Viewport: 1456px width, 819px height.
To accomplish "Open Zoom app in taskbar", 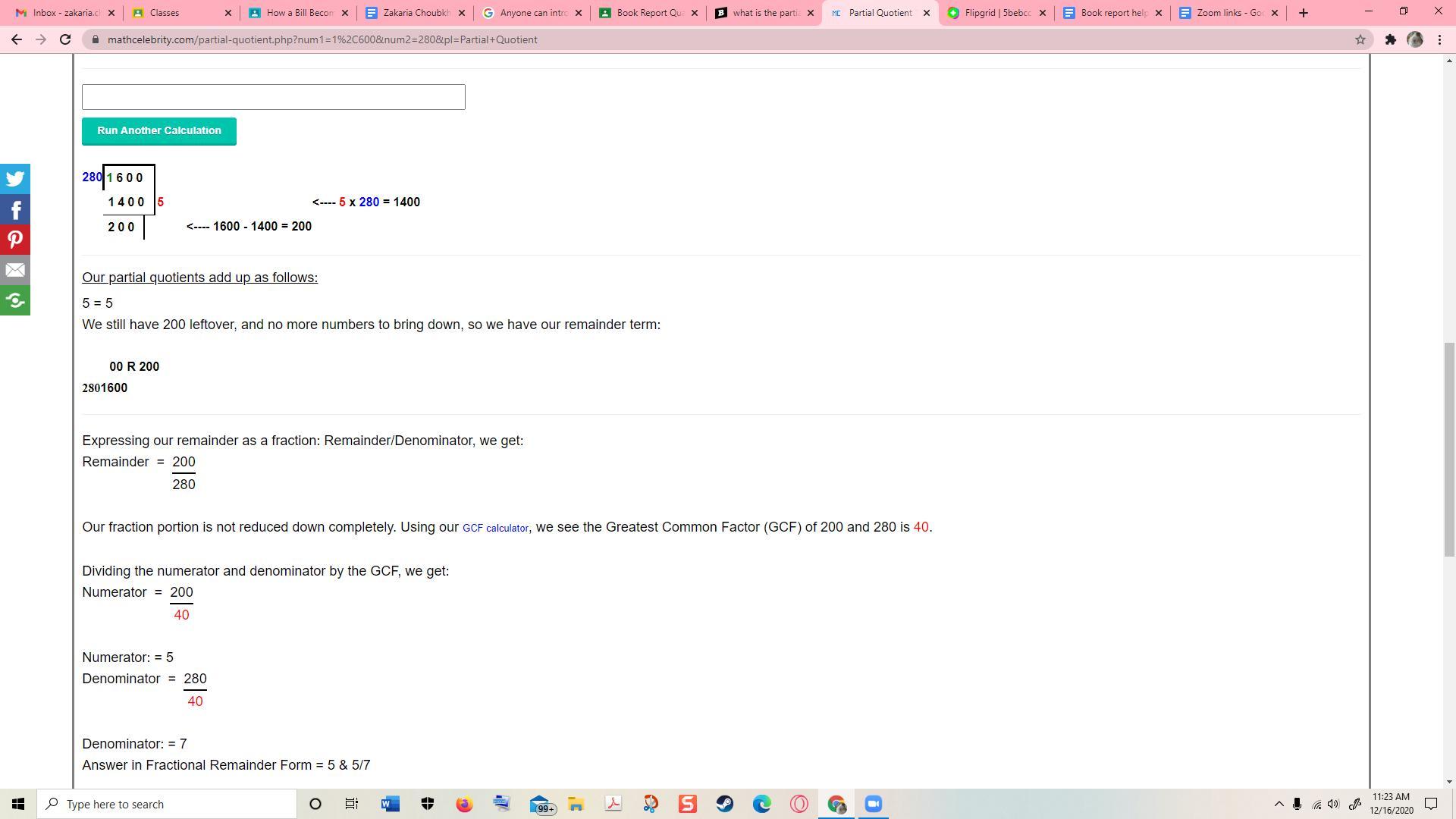I will point(873,804).
